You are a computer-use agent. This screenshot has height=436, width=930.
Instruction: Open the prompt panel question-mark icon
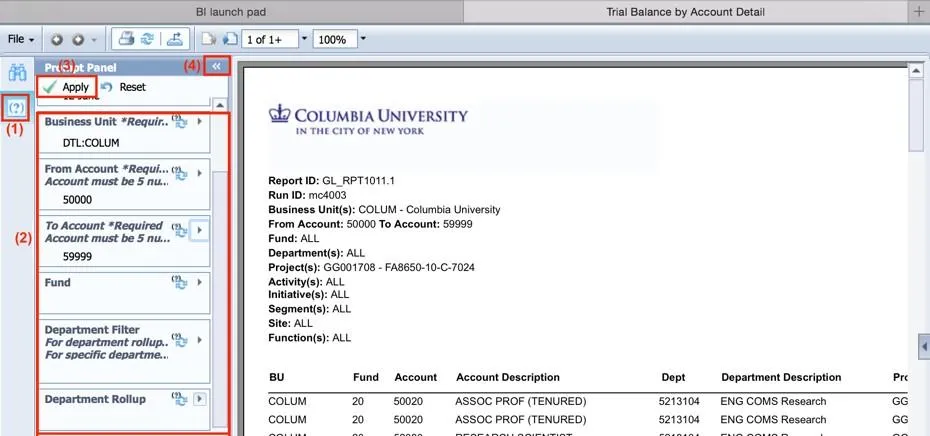click(x=17, y=107)
